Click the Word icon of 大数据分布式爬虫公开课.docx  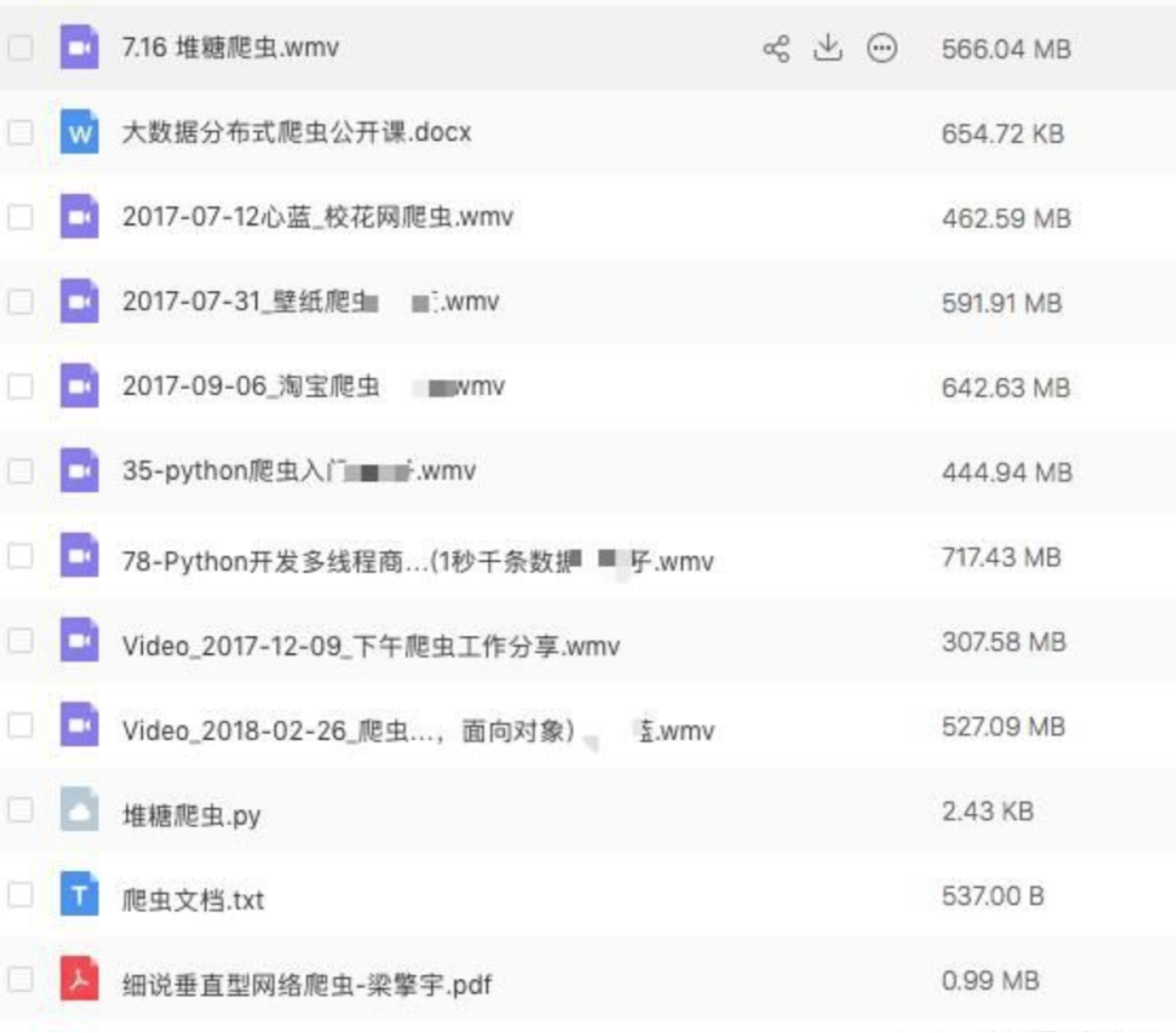(80, 131)
